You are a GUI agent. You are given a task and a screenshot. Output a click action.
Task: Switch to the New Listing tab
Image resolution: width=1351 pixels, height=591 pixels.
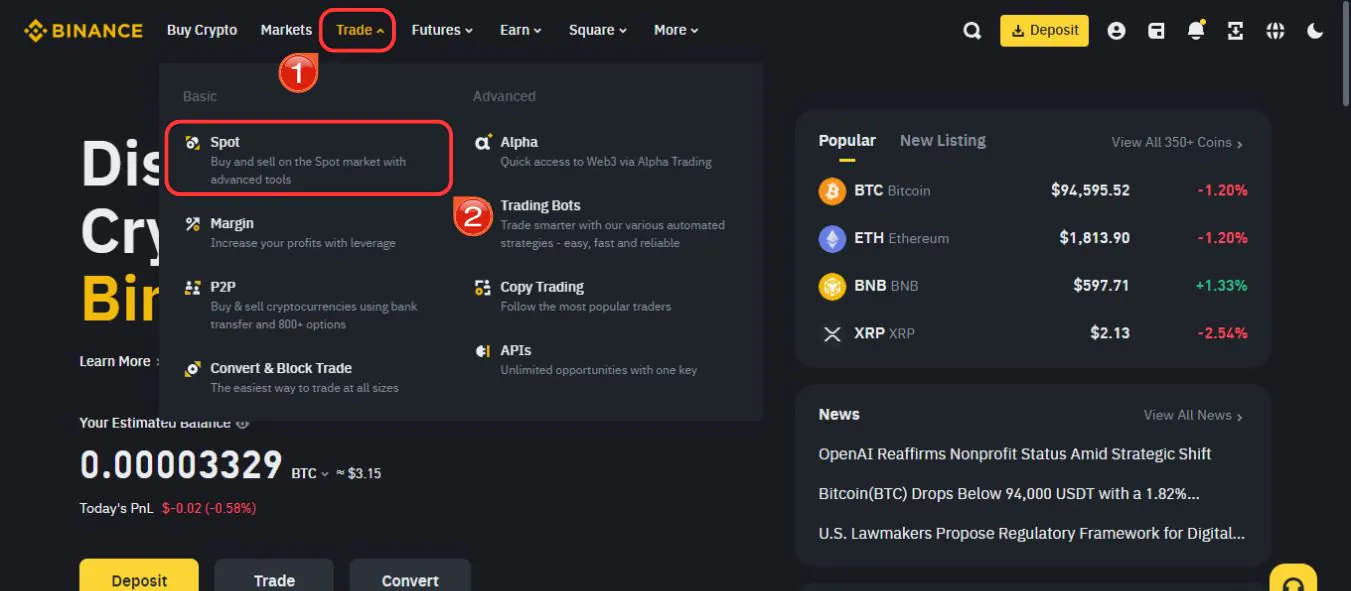[943, 141]
